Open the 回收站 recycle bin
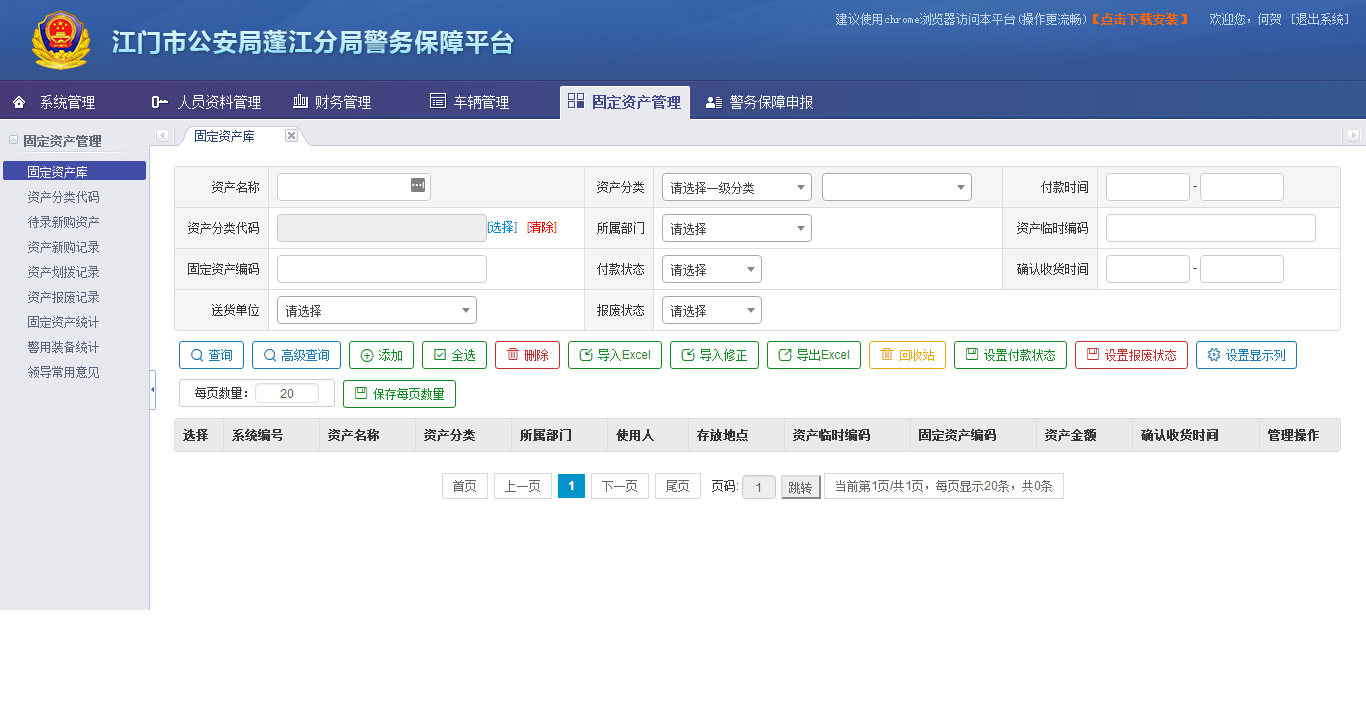1366x710 pixels. tap(908, 355)
